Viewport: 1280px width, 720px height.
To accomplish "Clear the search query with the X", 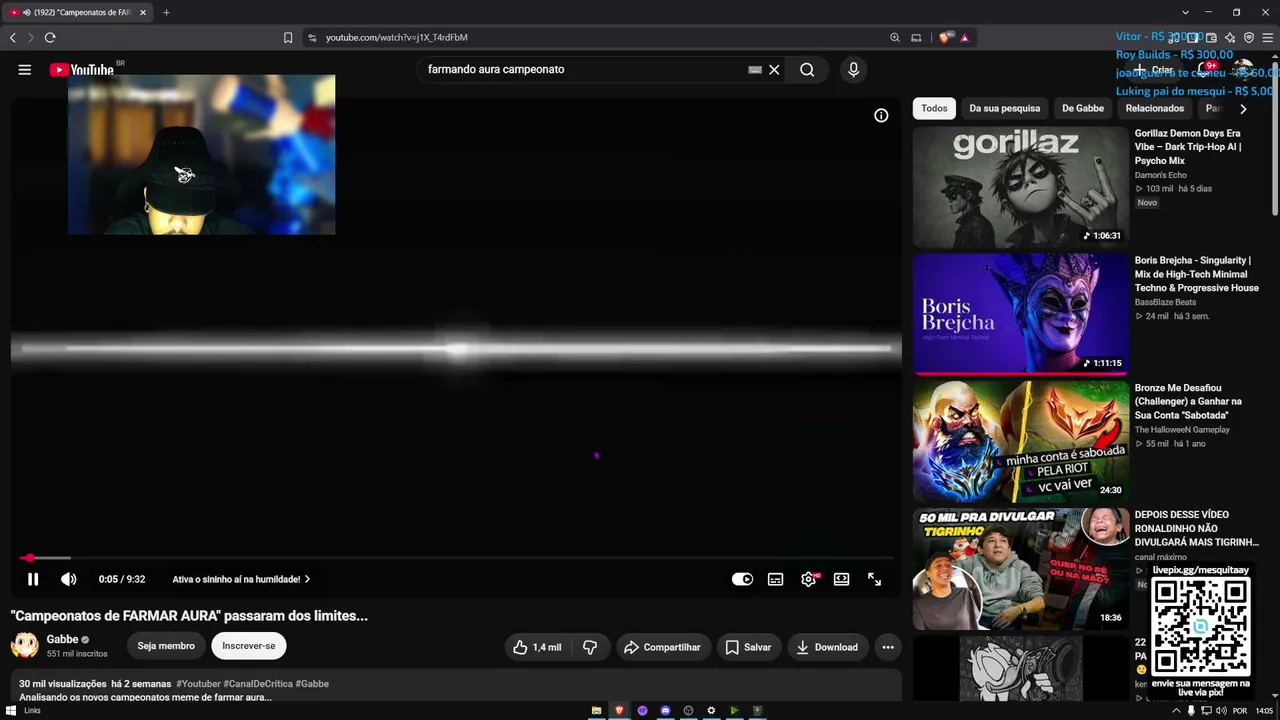I will point(774,70).
